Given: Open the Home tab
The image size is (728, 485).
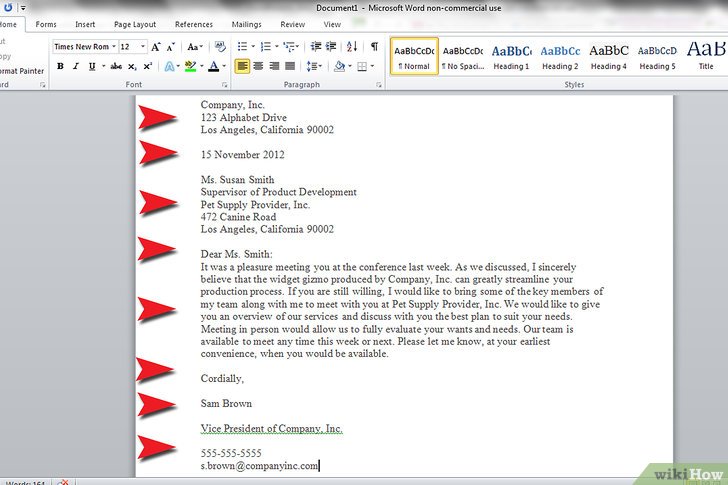Looking at the screenshot, I should tap(8, 25).
